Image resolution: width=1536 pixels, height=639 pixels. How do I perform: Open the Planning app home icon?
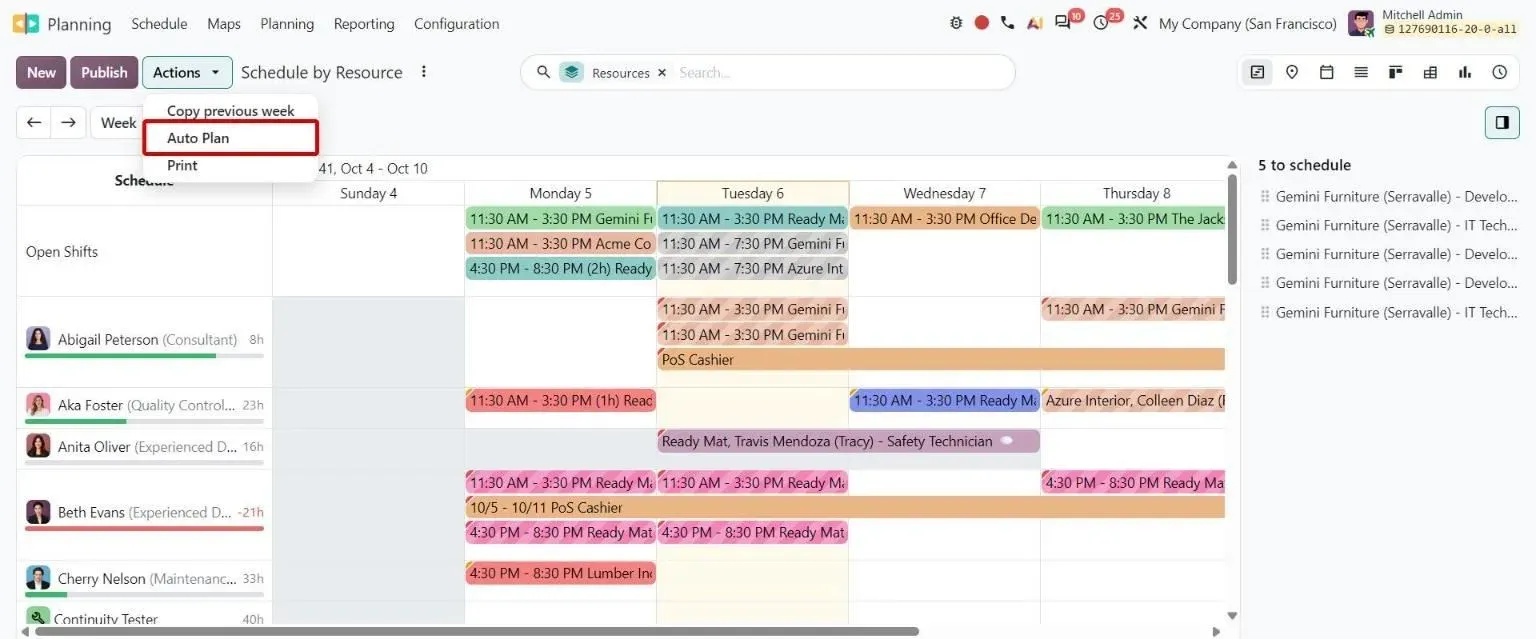pos(26,24)
